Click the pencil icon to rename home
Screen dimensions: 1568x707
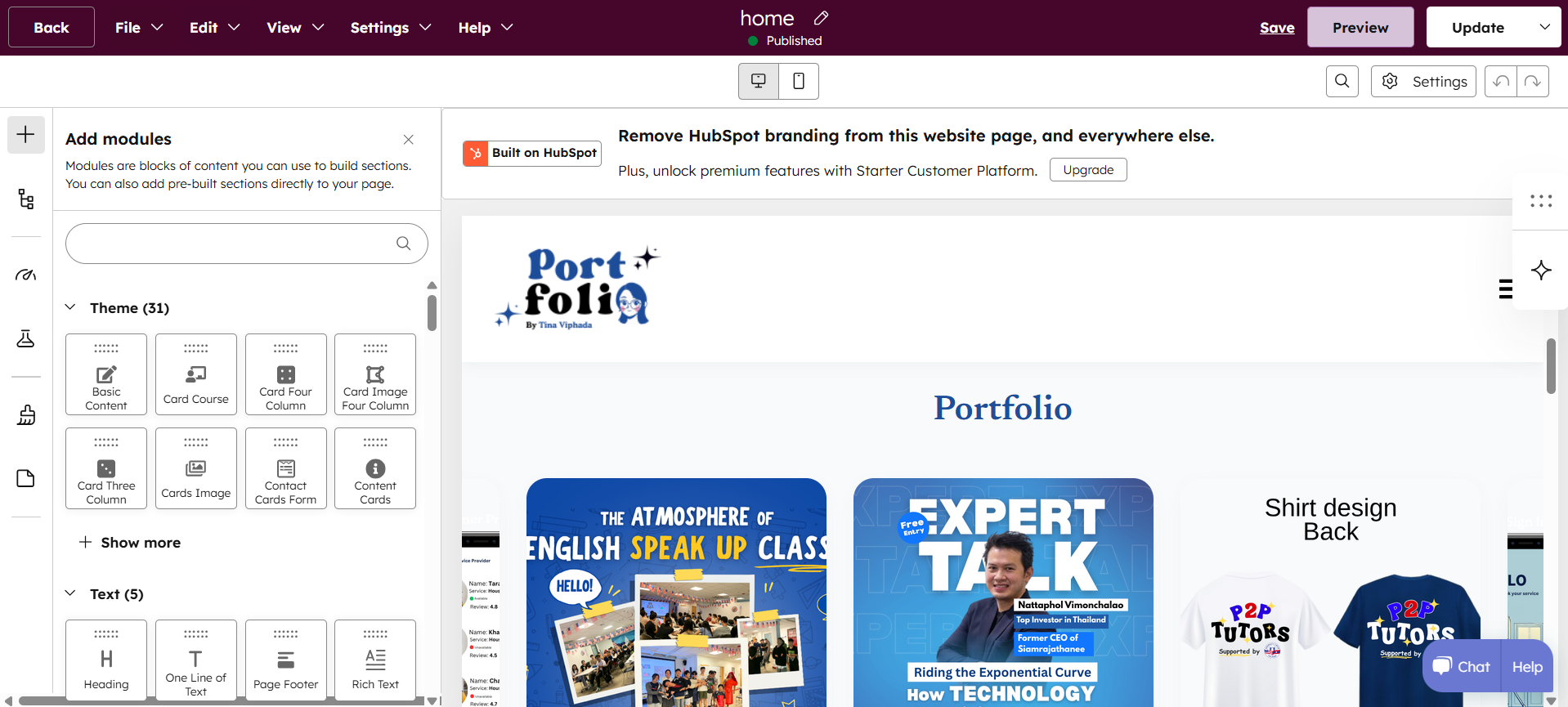coord(822,18)
